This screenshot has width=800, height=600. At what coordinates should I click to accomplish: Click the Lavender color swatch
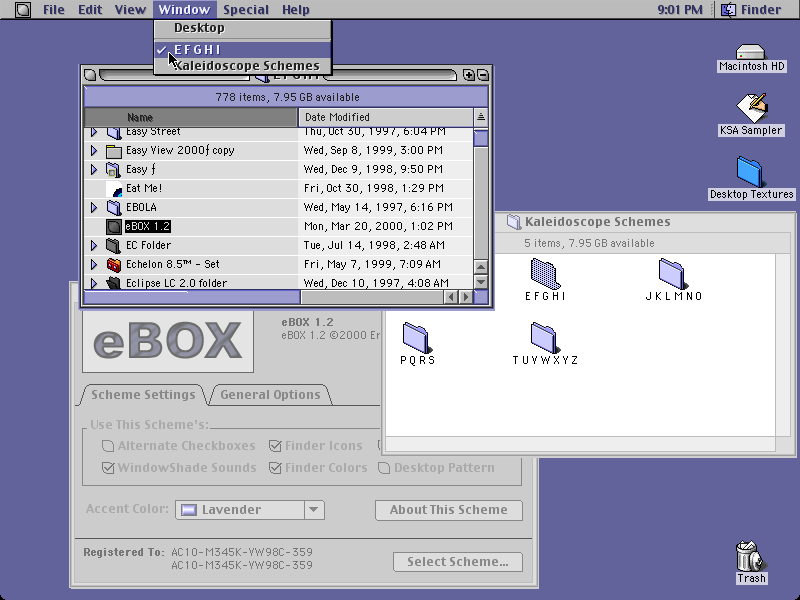tap(189, 510)
